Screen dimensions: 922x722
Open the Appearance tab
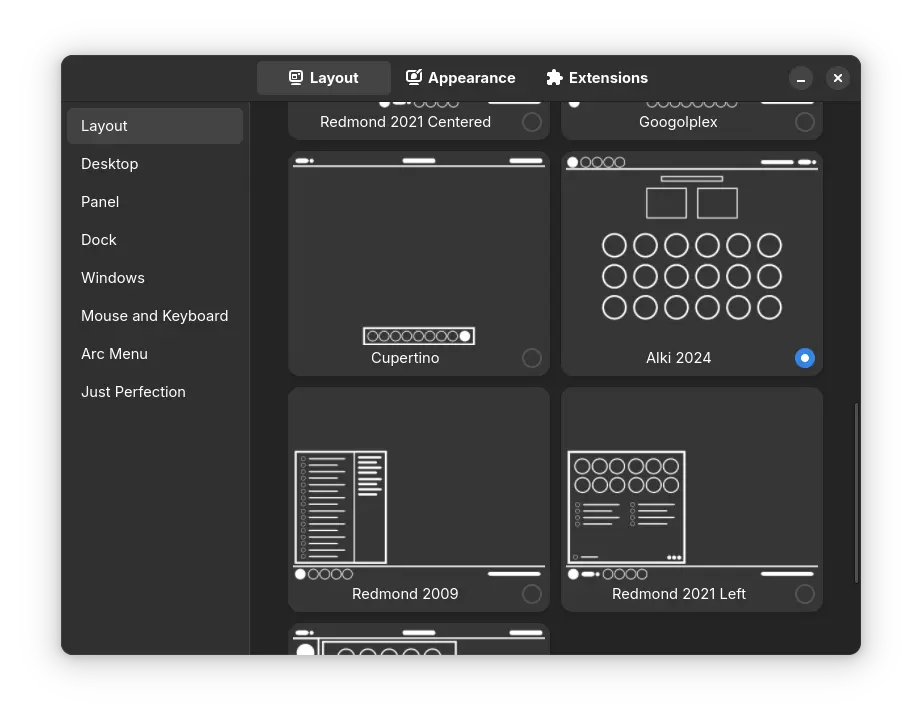460,78
